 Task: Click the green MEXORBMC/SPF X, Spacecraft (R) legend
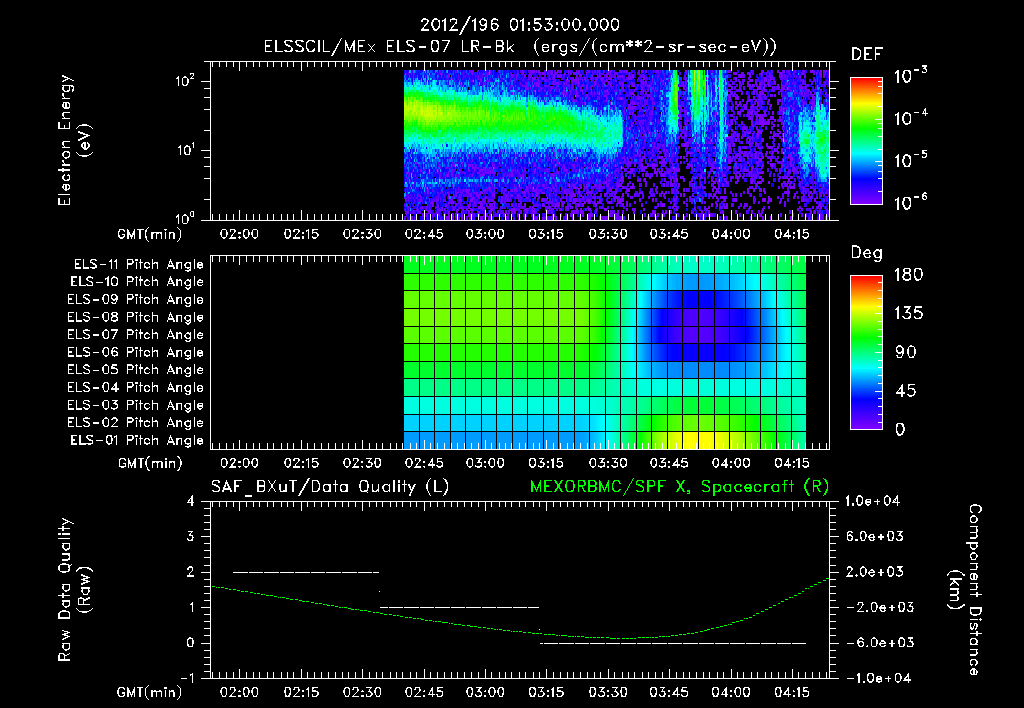click(x=679, y=487)
